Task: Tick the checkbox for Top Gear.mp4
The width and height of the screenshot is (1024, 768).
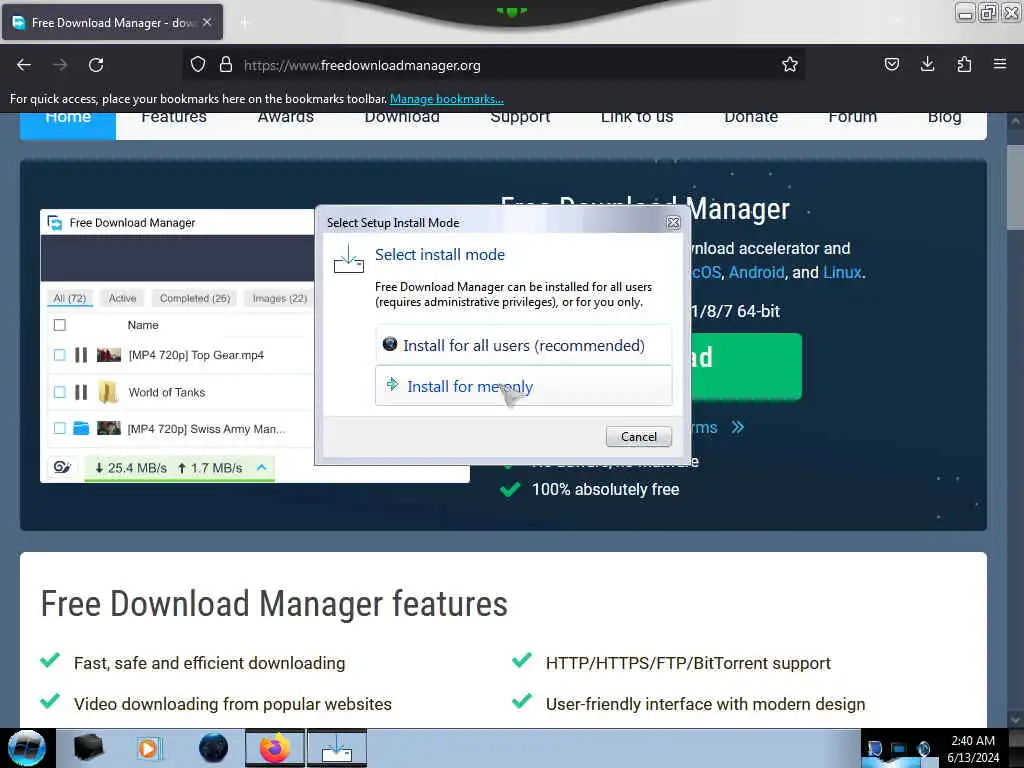Action: pyautogui.click(x=59, y=355)
